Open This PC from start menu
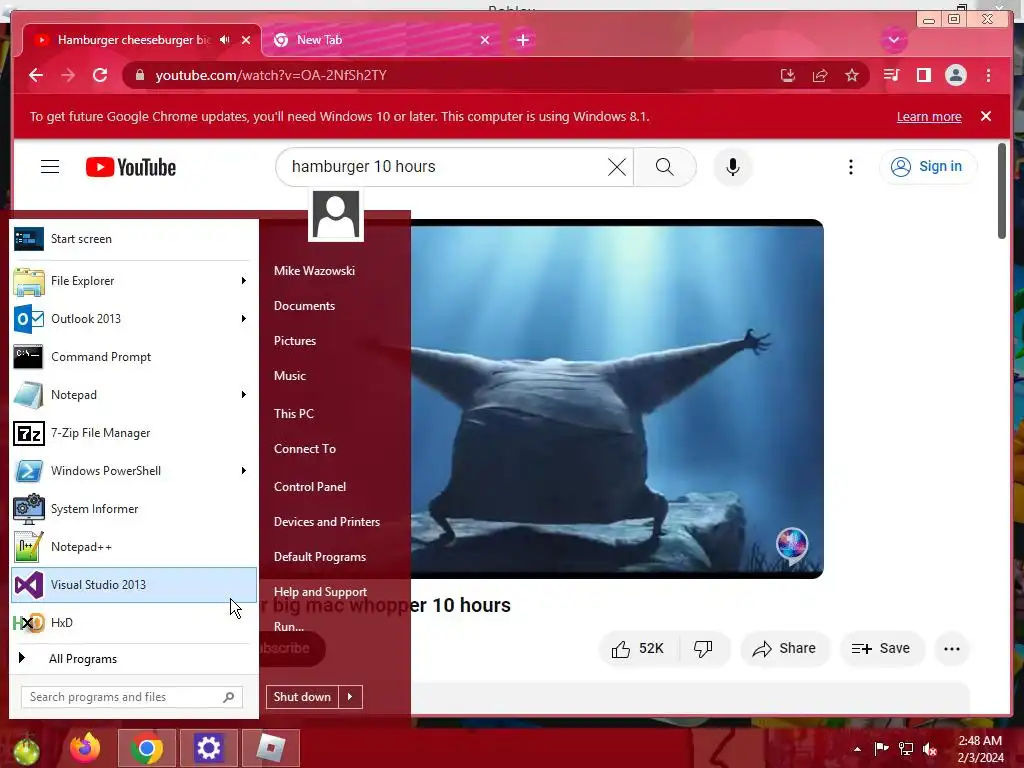This screenshot has width=1024, height=768. click(x=294, y=414)
